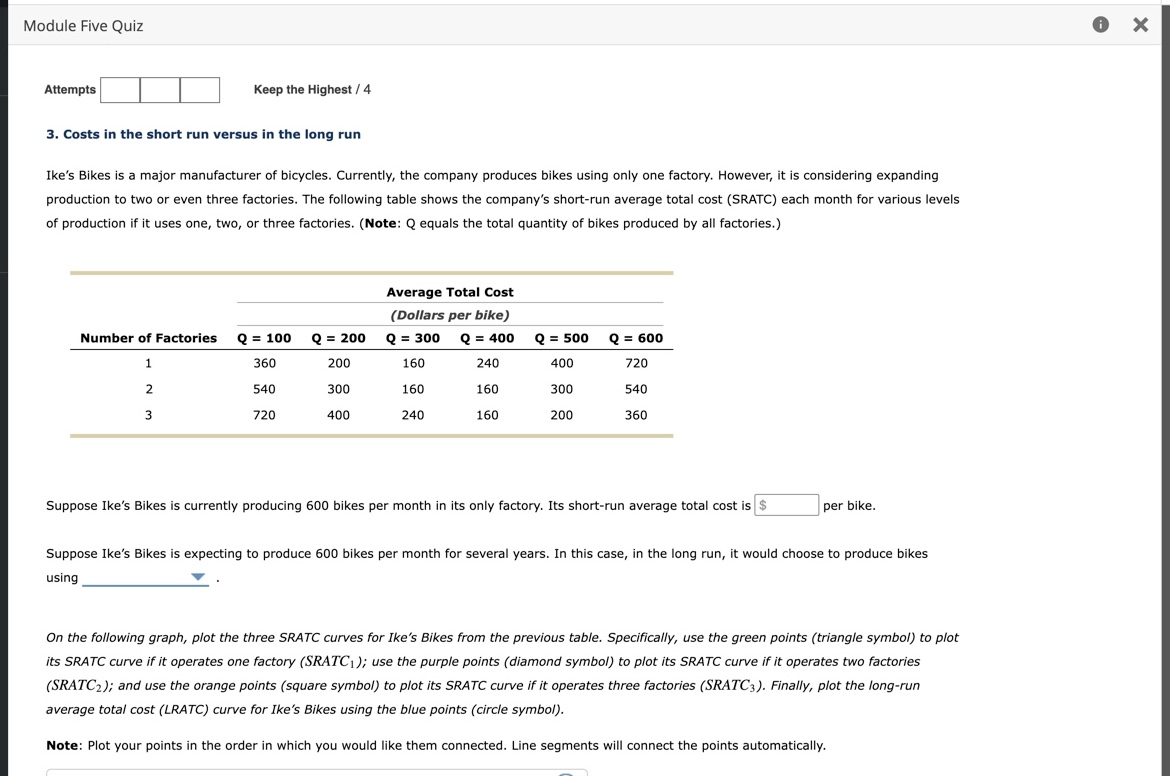Click the dollar-sign cost input field
The width and height of the screenshot is (1170, 776).
(787, 505)
